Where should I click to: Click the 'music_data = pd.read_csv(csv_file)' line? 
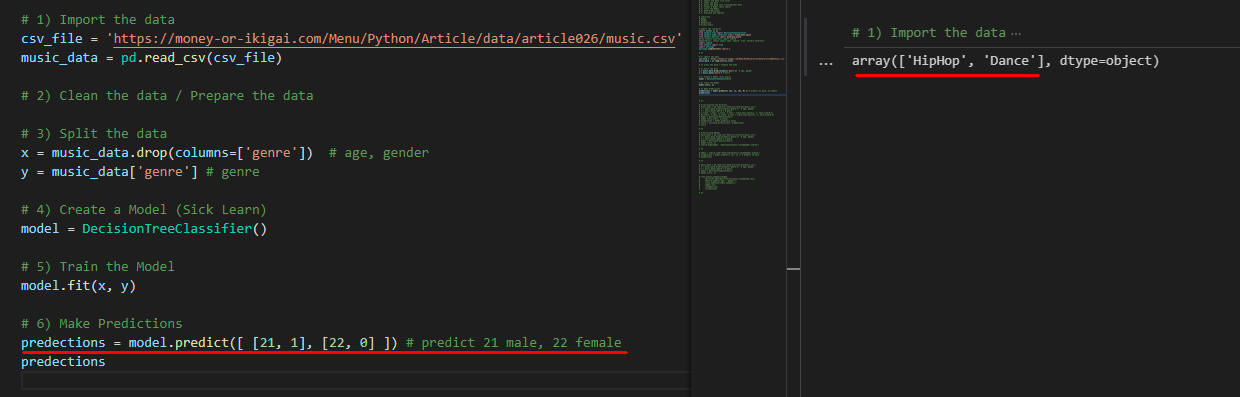coord(151,57)
